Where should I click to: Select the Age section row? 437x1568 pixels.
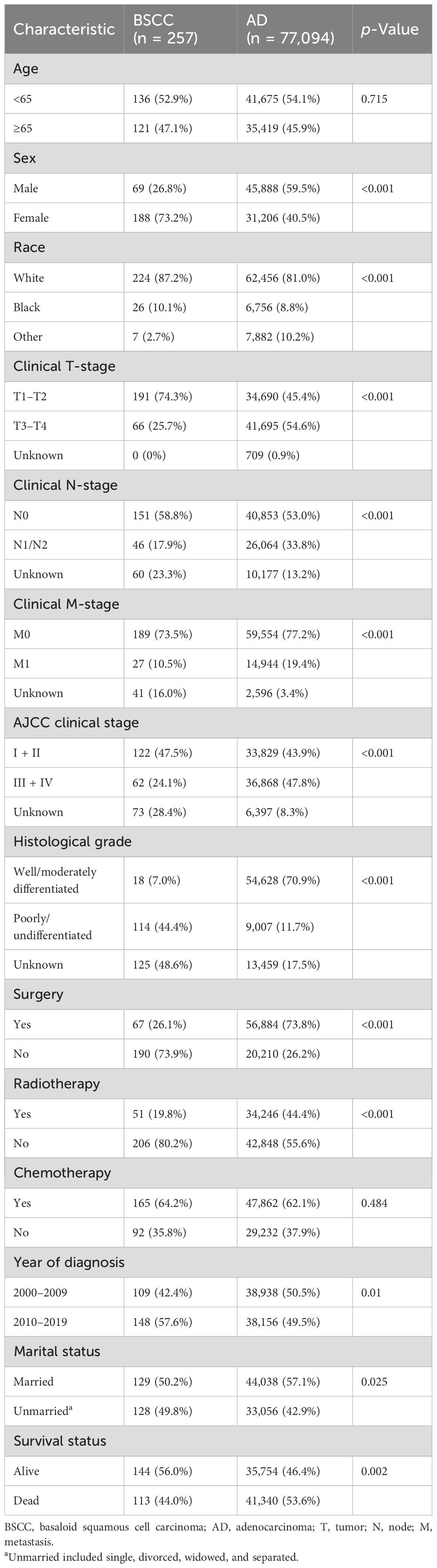(26, 69)
